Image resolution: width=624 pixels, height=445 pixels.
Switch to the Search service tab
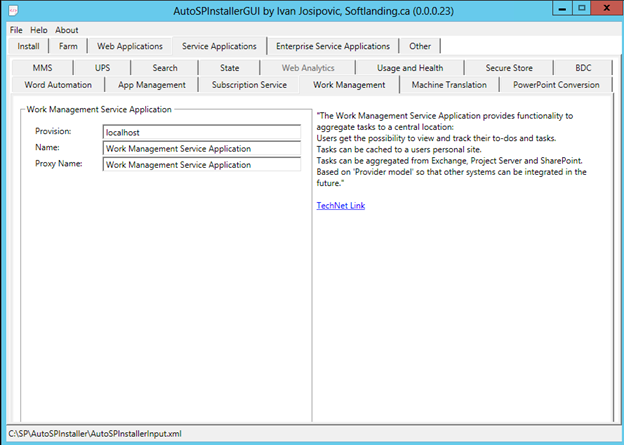[165, 68]
